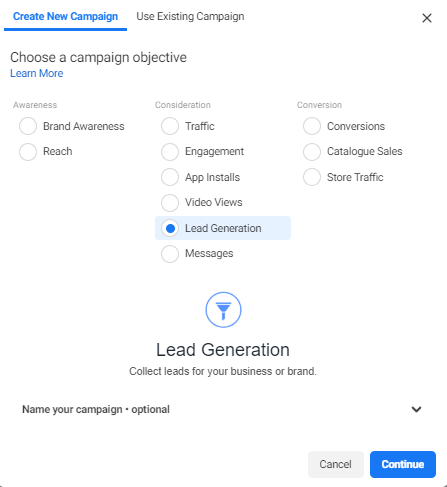Click the Continue button
Image resolution: width=447 pixels, height=487 pixels.
pyautogui.click(x=403, y=464)
